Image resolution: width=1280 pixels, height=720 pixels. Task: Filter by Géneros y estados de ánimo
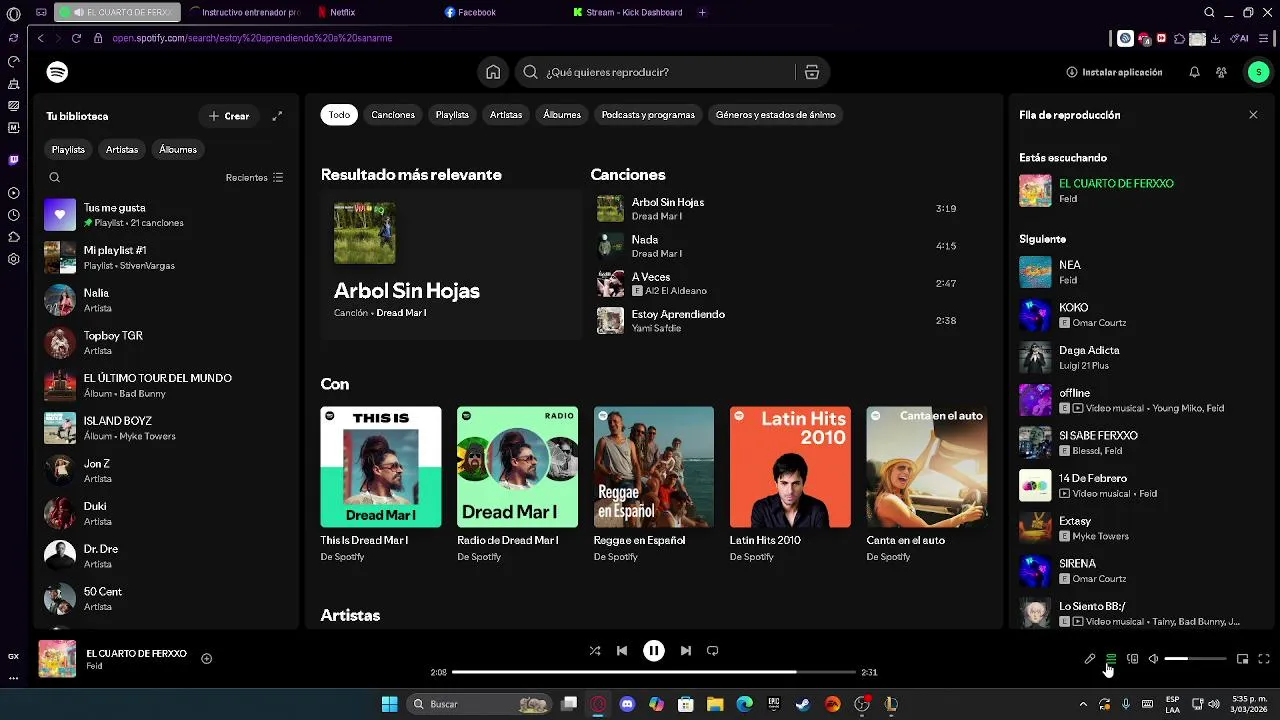tap(776, 115)
